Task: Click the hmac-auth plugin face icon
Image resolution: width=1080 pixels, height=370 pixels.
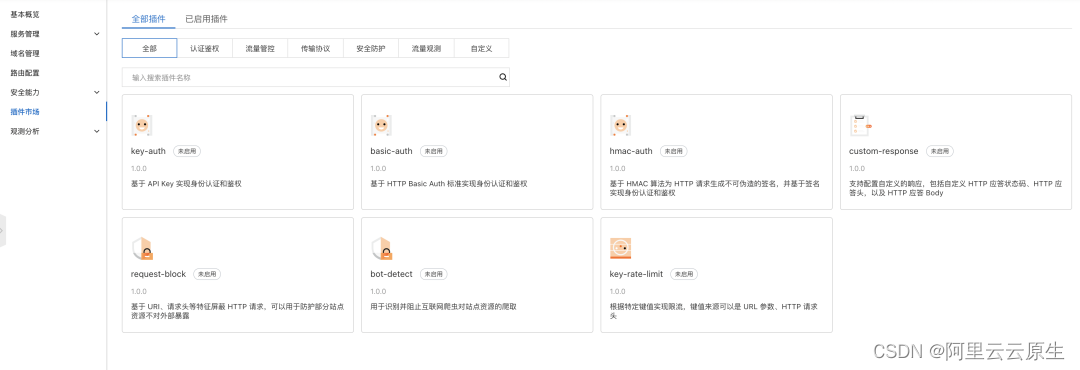Action: (x=621, y=125)
